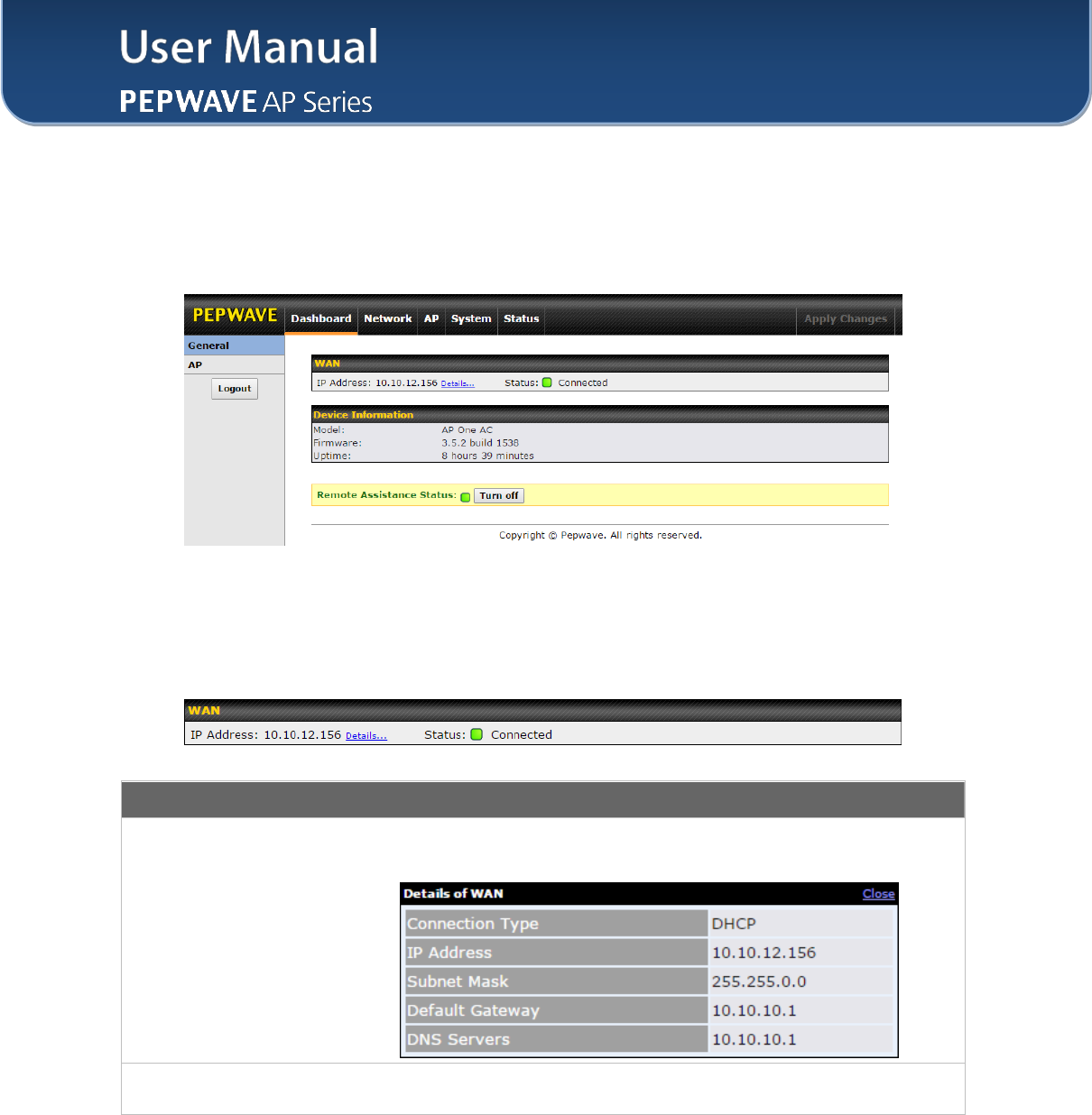This screenshot has height=1115, width=1092.
Task: Open the Status tab
Action: (522, 318)
